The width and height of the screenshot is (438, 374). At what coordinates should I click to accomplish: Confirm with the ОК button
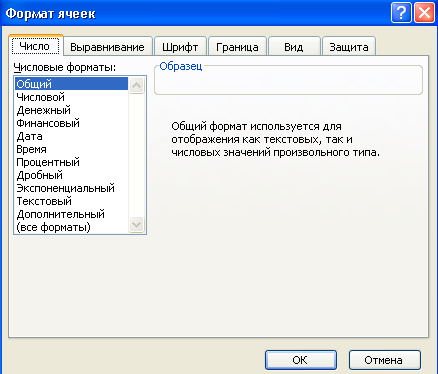coord(301,360)
